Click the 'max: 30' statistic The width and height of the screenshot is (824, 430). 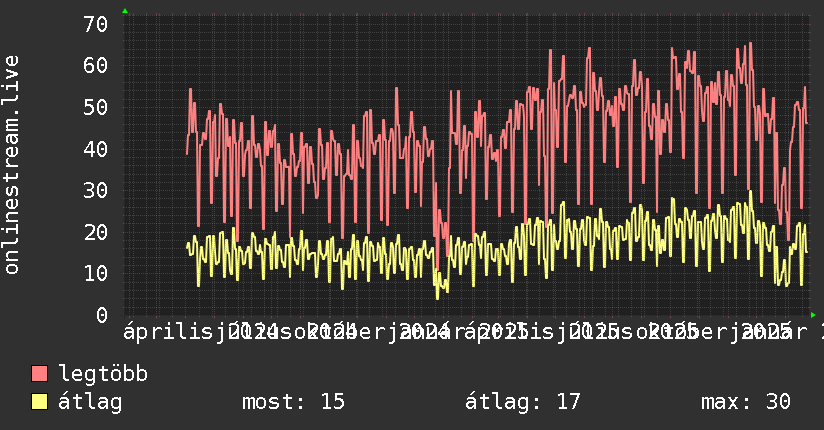(746, 402)
